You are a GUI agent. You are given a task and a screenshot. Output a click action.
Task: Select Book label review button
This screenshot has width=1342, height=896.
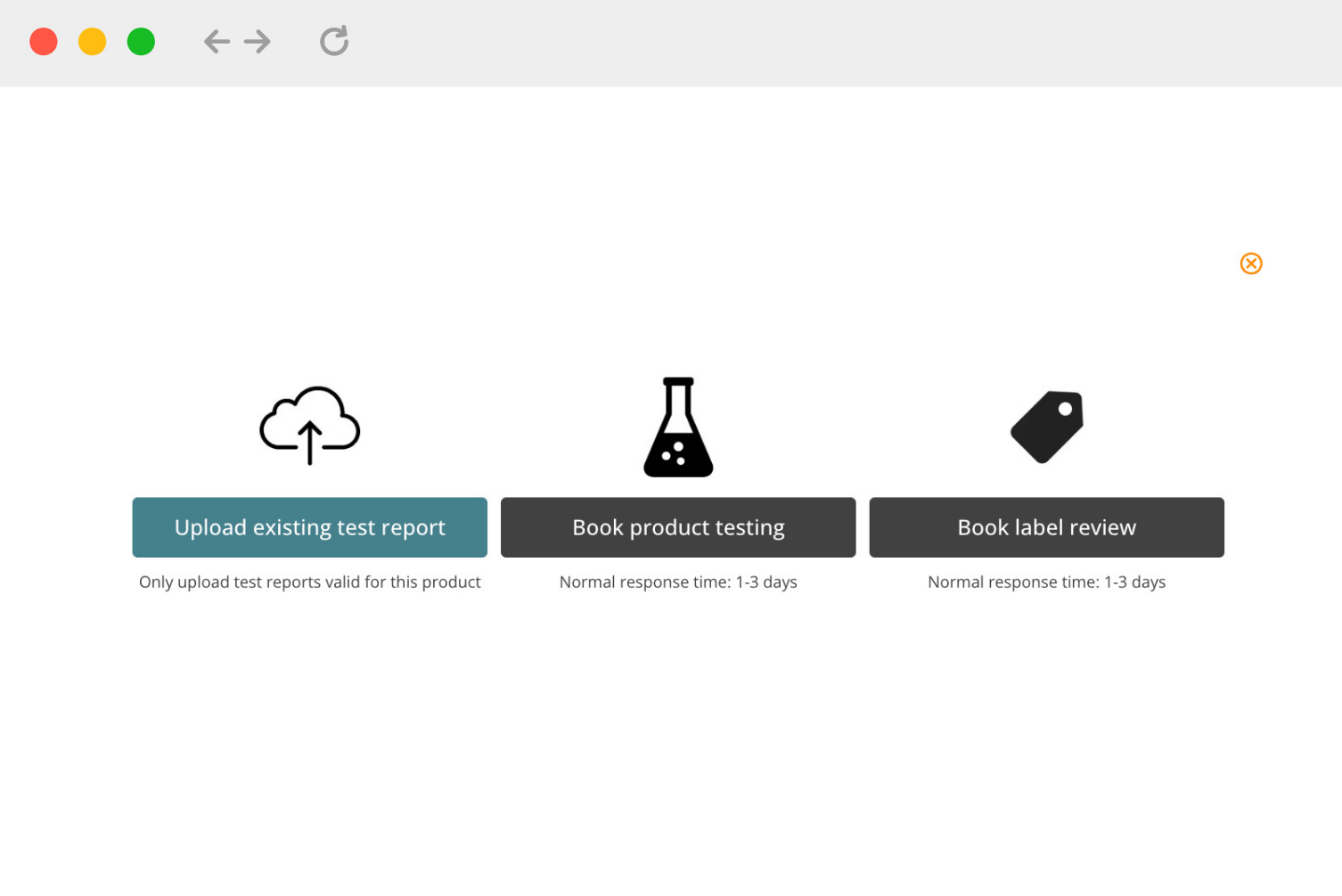point(1046,527)
